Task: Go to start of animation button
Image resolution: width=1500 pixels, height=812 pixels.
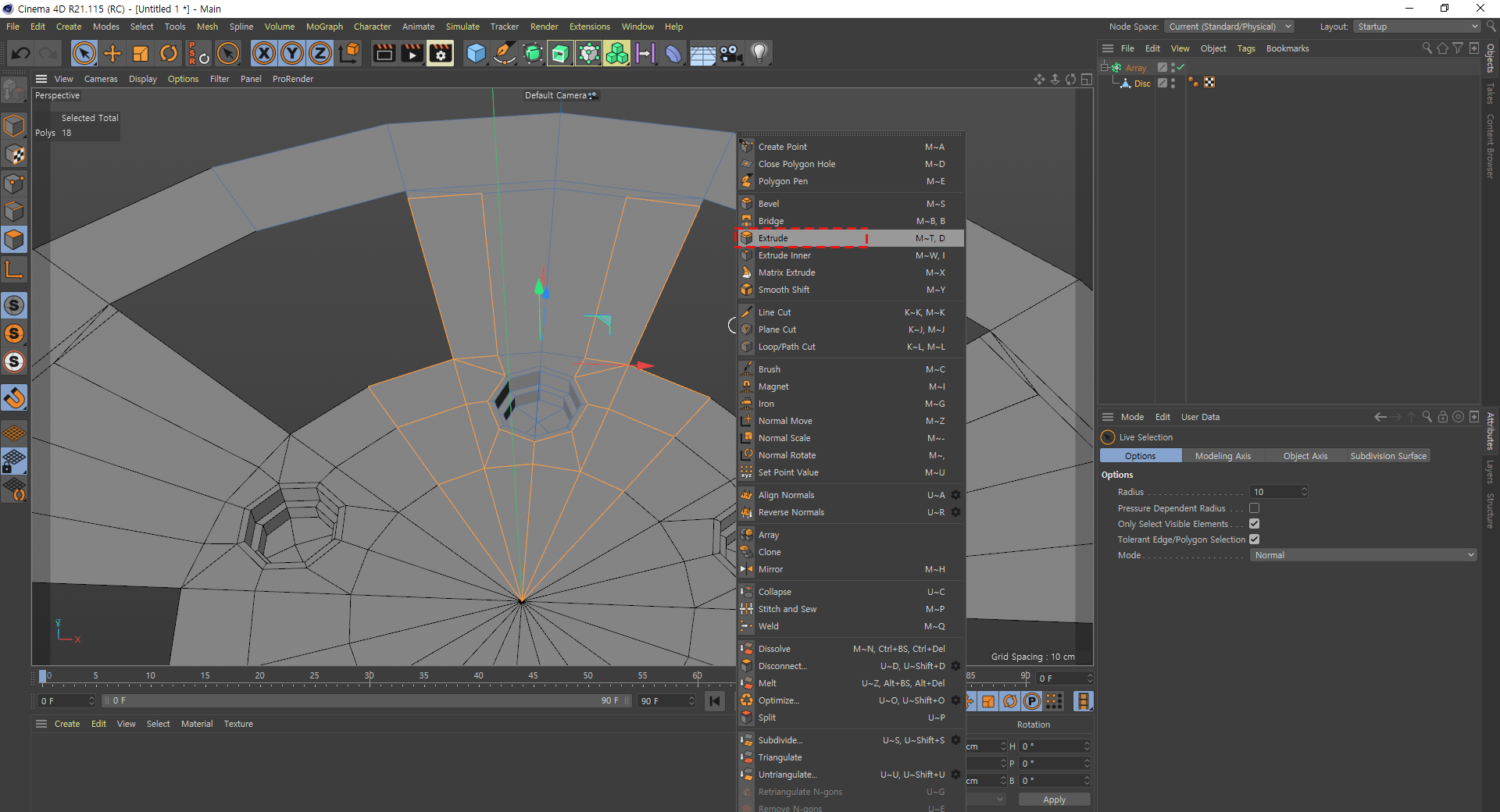Action: (x=714, y=701)
